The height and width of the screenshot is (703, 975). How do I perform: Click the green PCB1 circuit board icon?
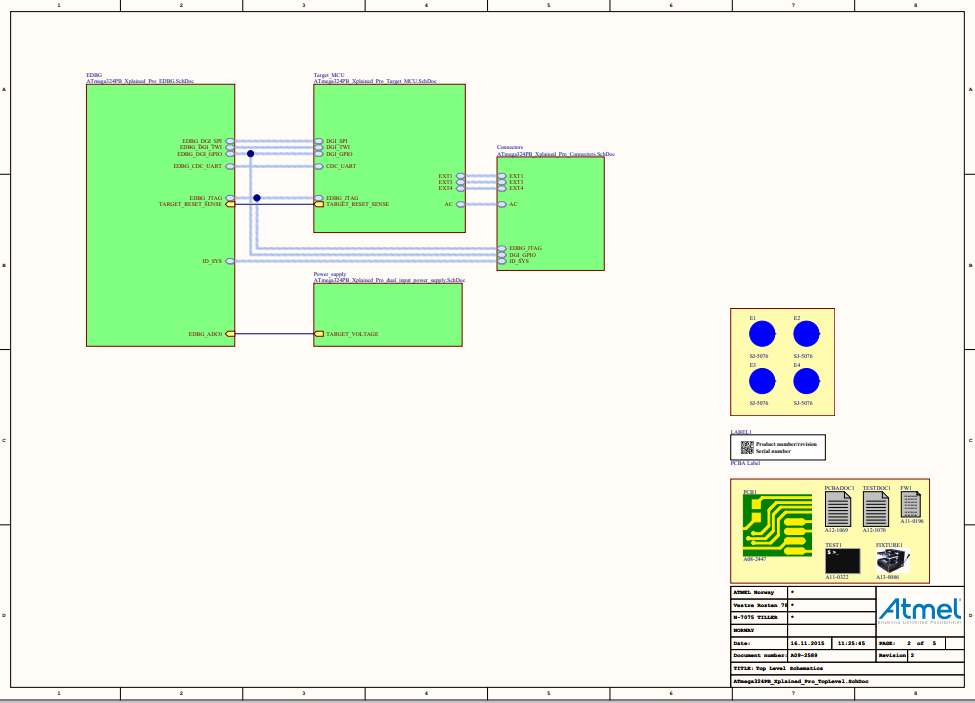coord(777,525)
